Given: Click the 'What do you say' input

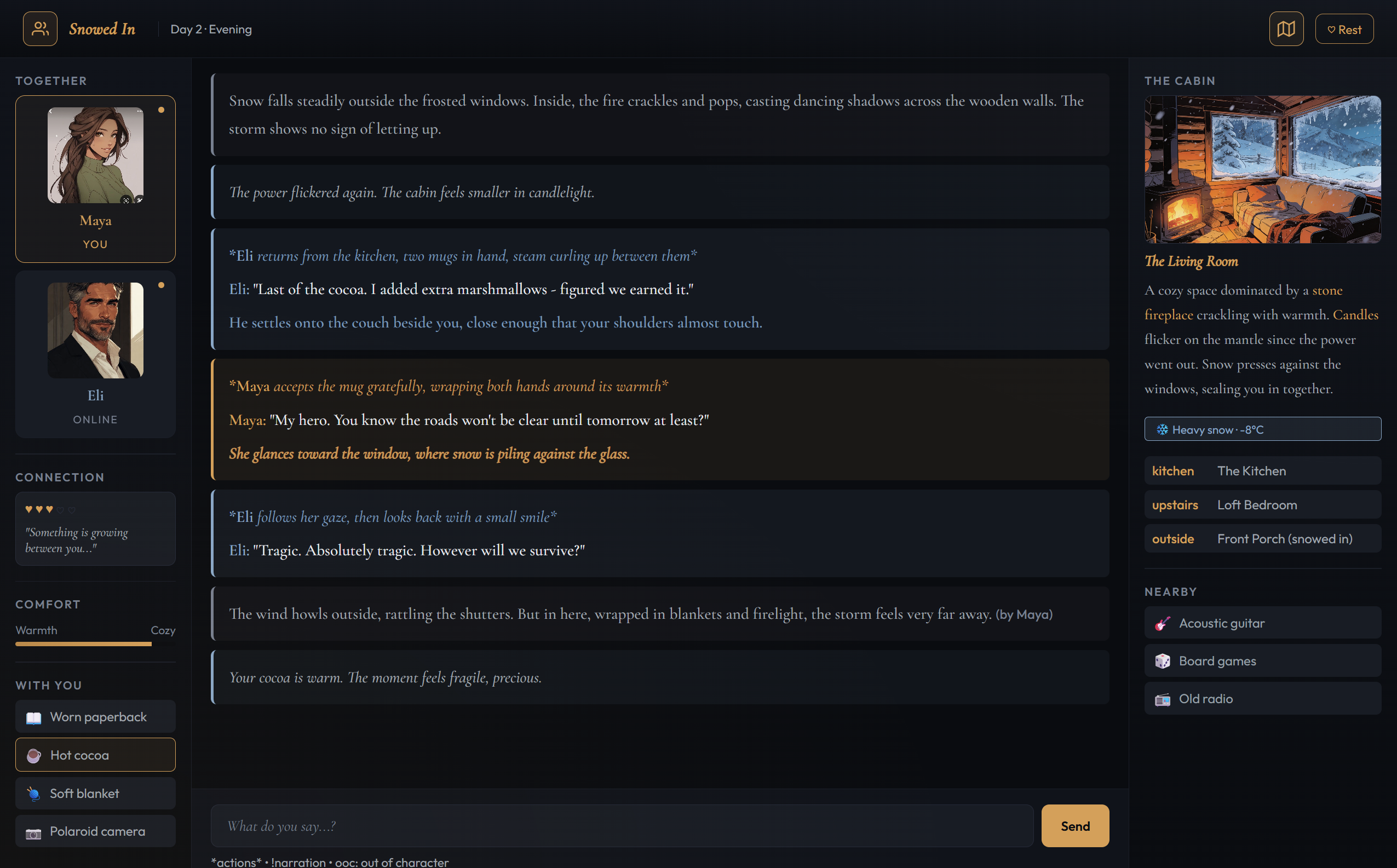Looking at the screenshot, I should pos(622,825).
